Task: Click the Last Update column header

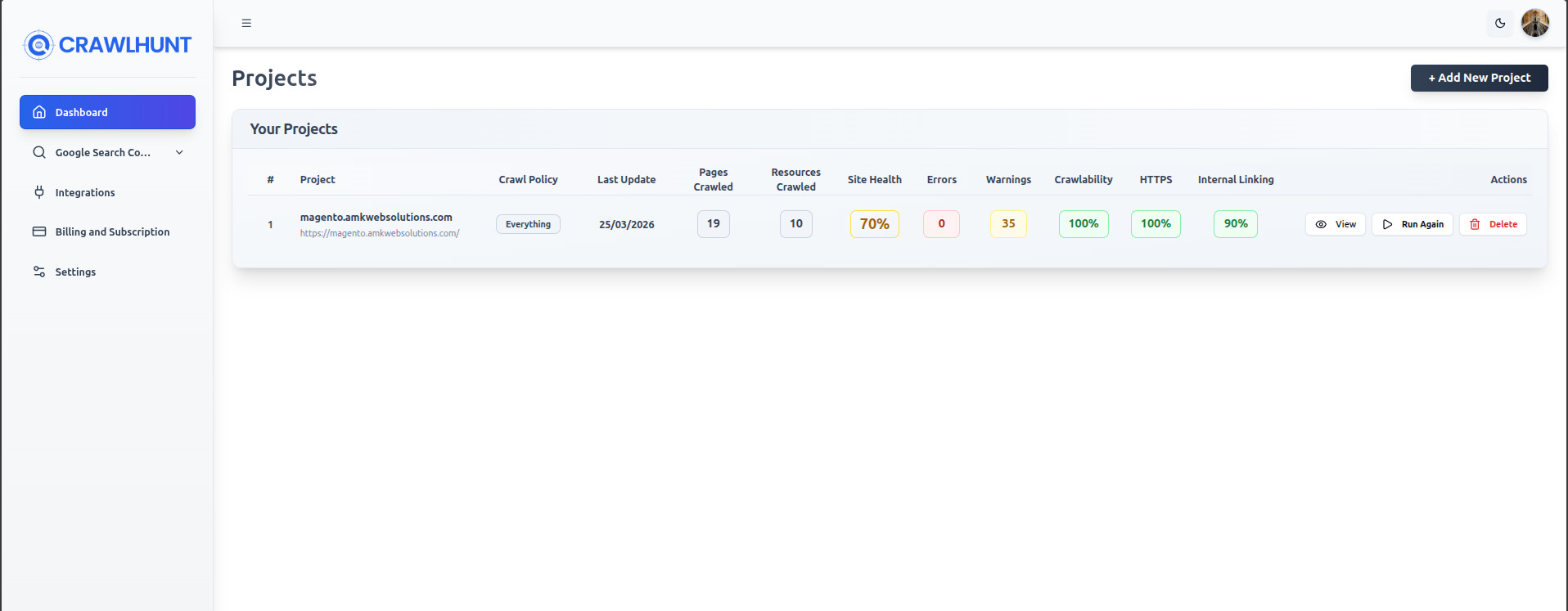Action: tap(626, 179)
